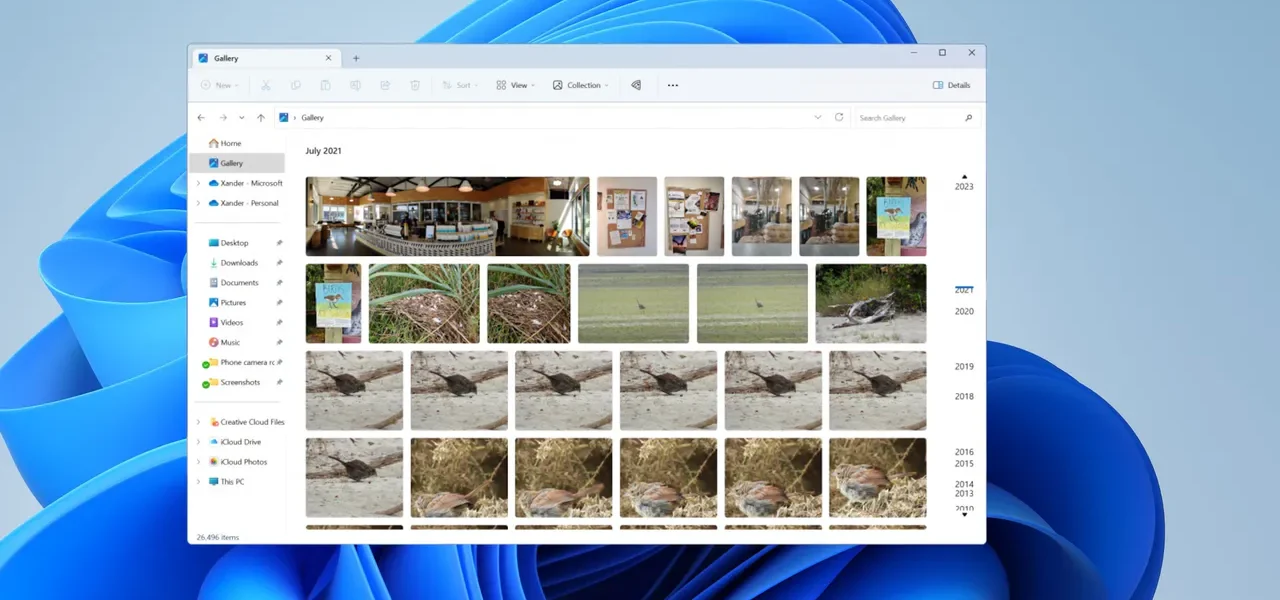This screenshot has height=600, width=1280.
Task: Unpin Downloads from the quick access sidebar
Action: [280, 262]
